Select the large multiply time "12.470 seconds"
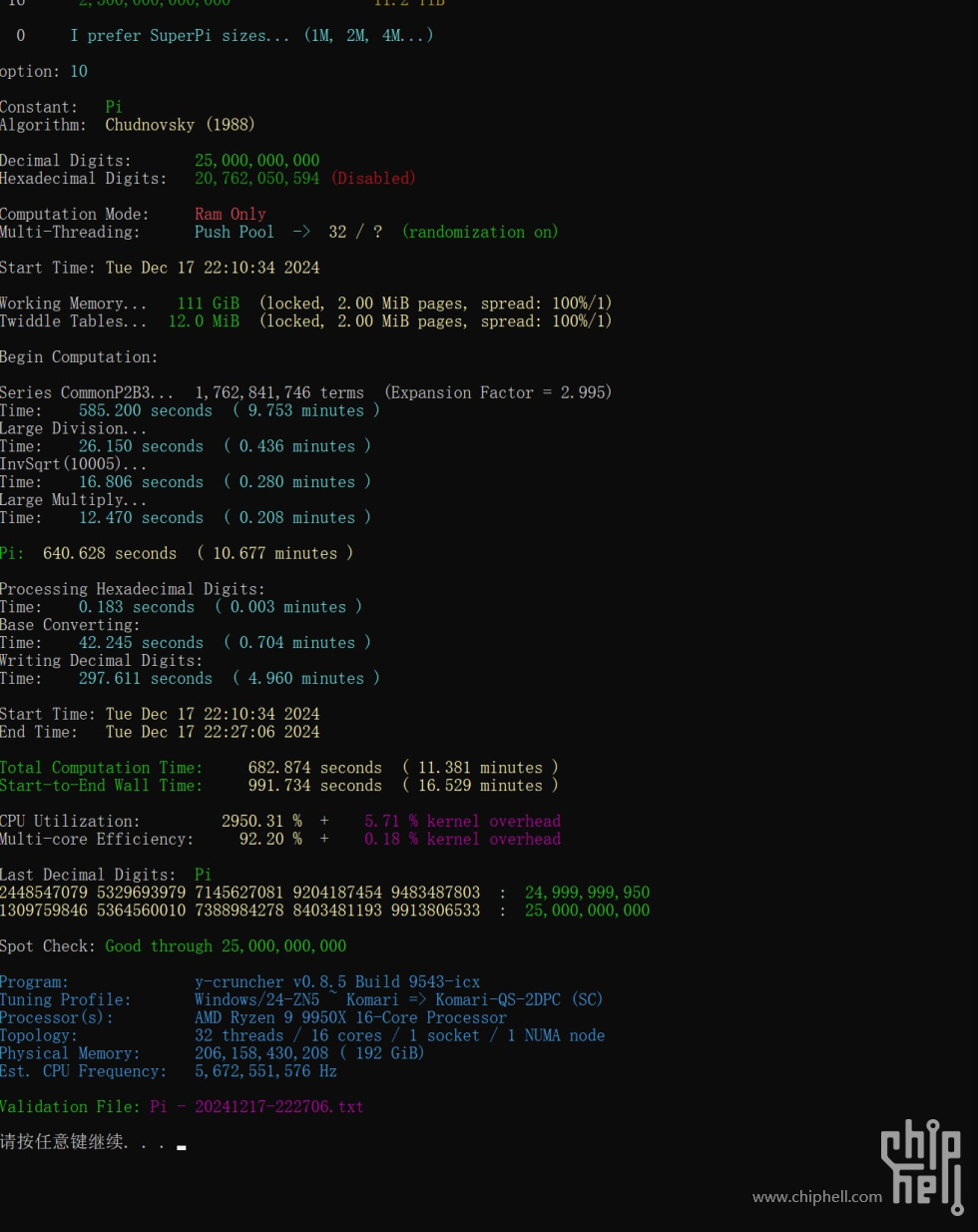 [x=141, y=518]
